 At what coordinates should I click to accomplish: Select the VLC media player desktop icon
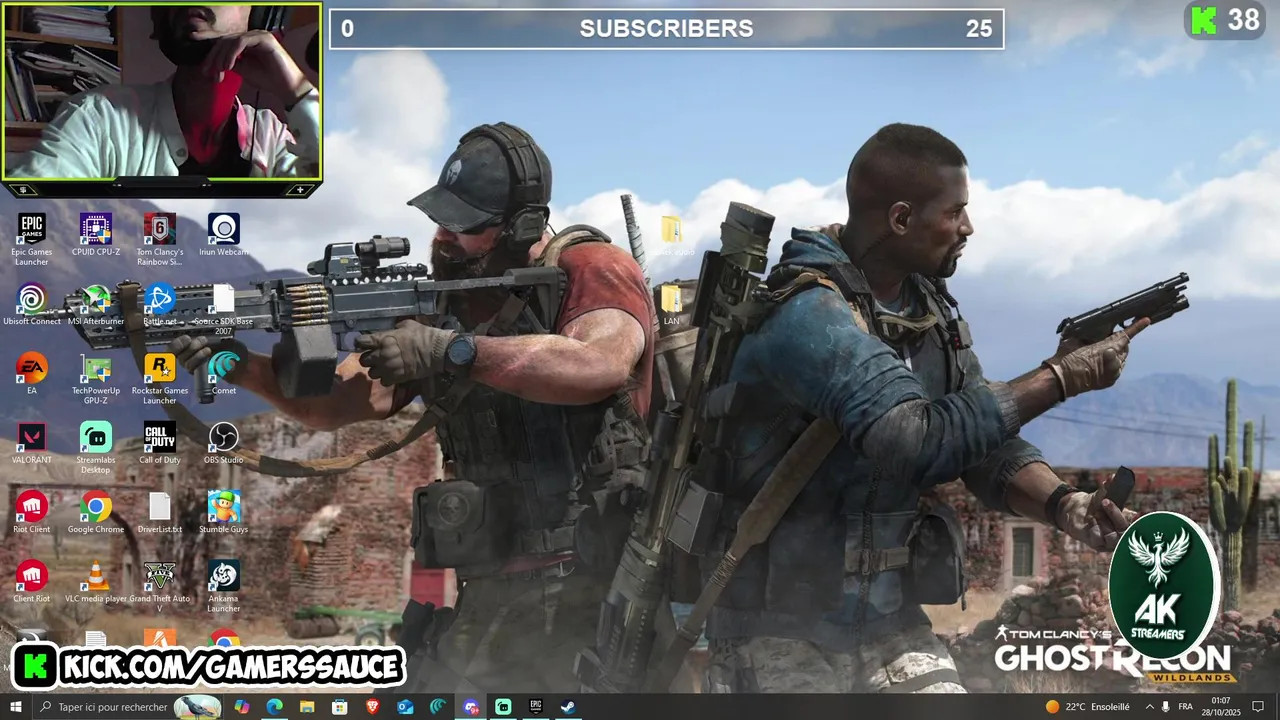(x=96, y=581)
